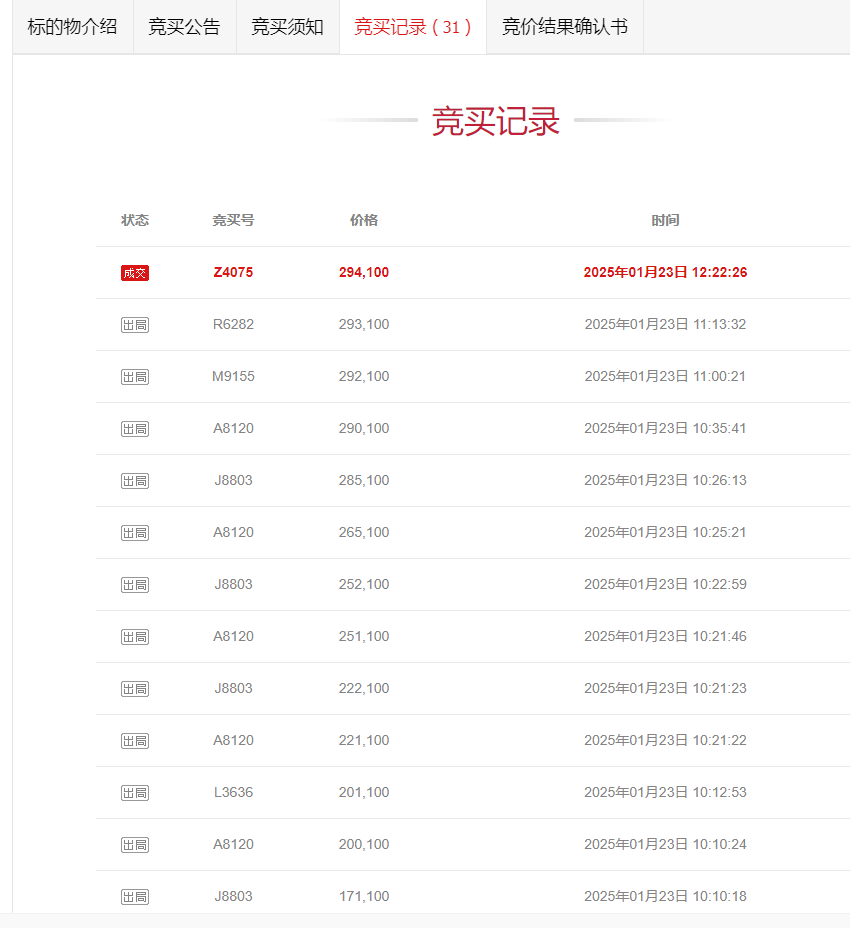The height and width of the screenshot is (928, 850).
Task: Click the 出局 badge in the L3636 row
Action: (135, 794)
